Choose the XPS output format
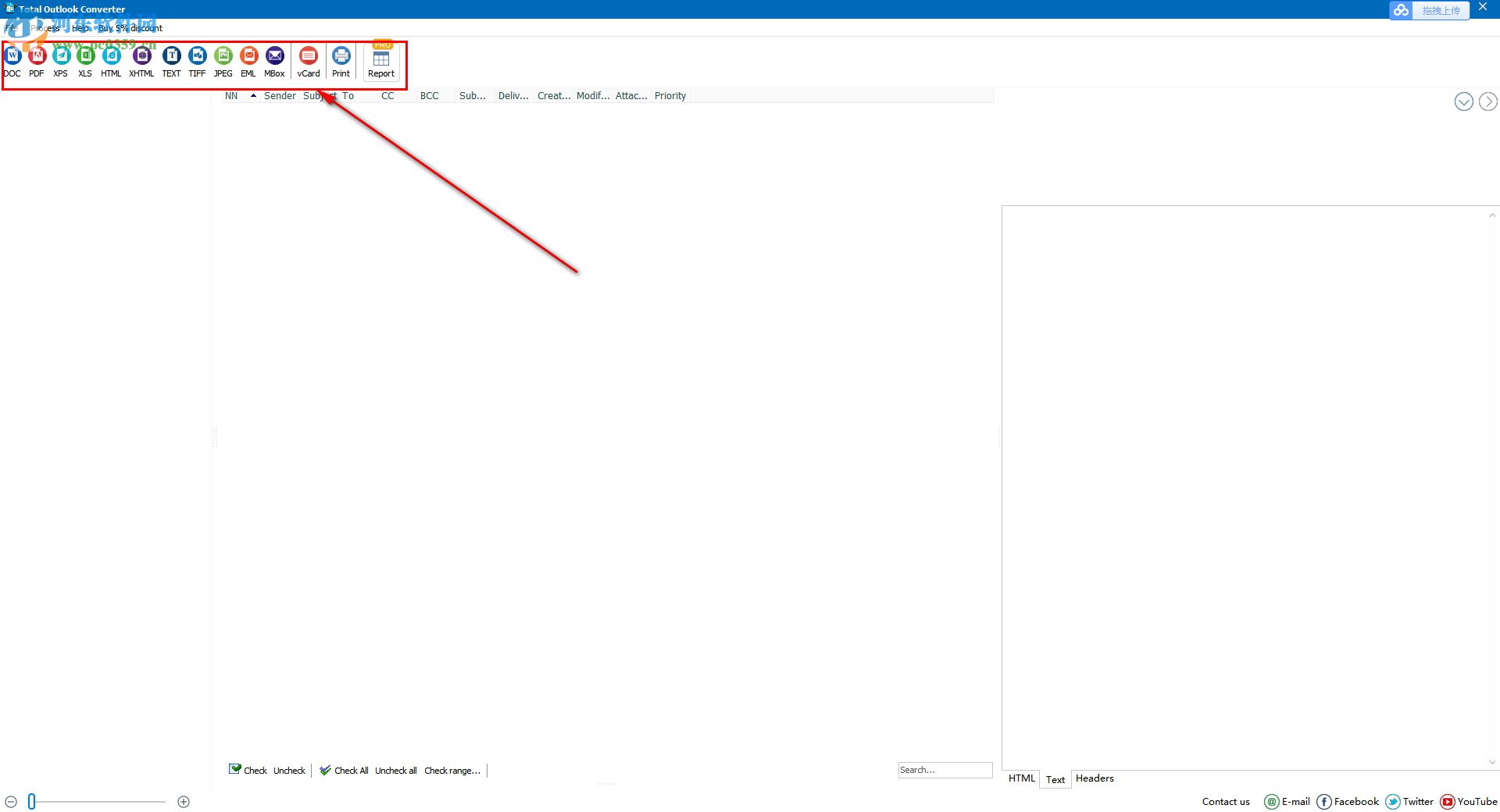This screenshot has width=1500, height=812. 60,61
